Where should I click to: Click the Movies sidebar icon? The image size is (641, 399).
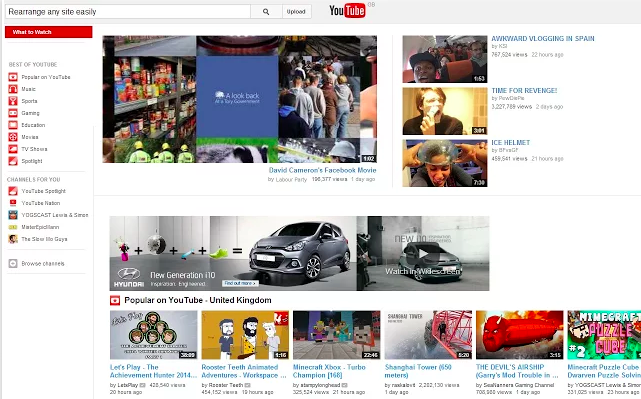[x=13, y=137]
